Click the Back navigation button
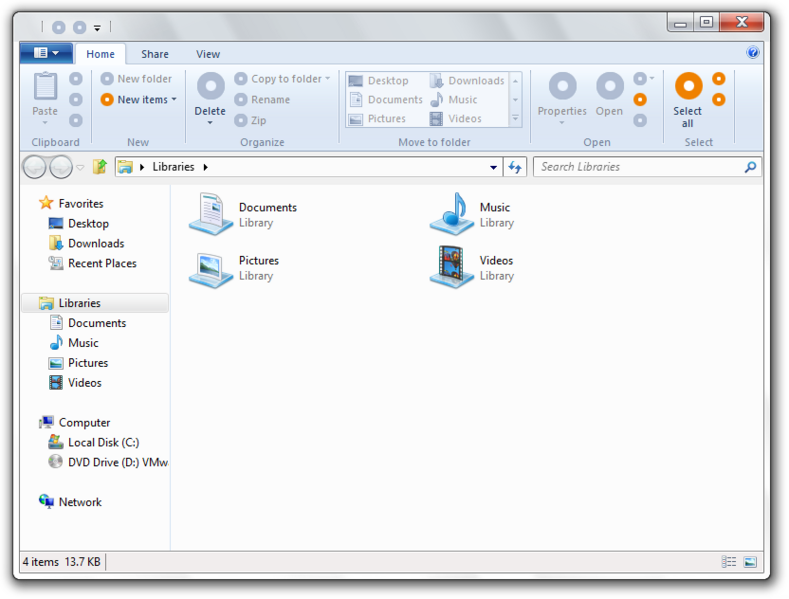Image resolution: width=789 pixels, height=599 pixels. [x=35, y=167]
